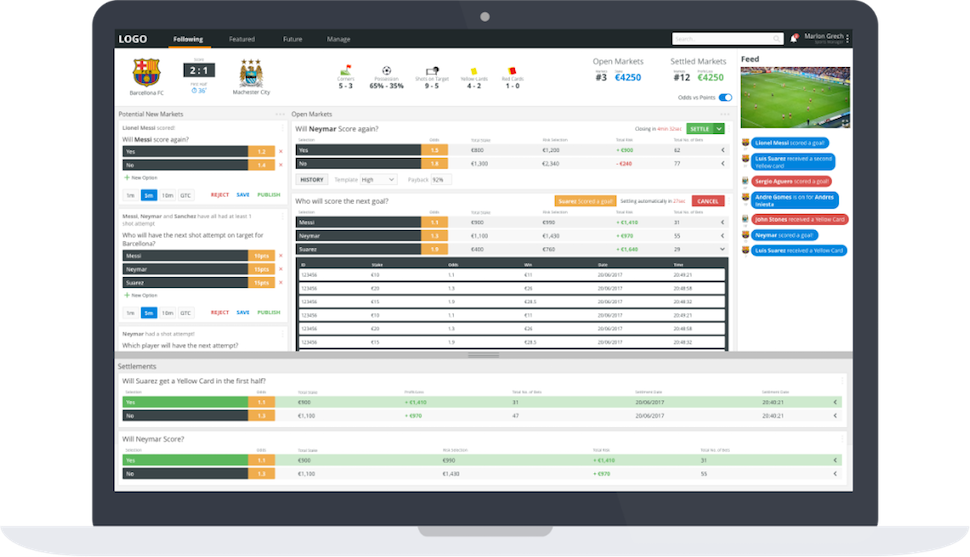Click SAVE on Will Messi score again

tap(243, 195)
